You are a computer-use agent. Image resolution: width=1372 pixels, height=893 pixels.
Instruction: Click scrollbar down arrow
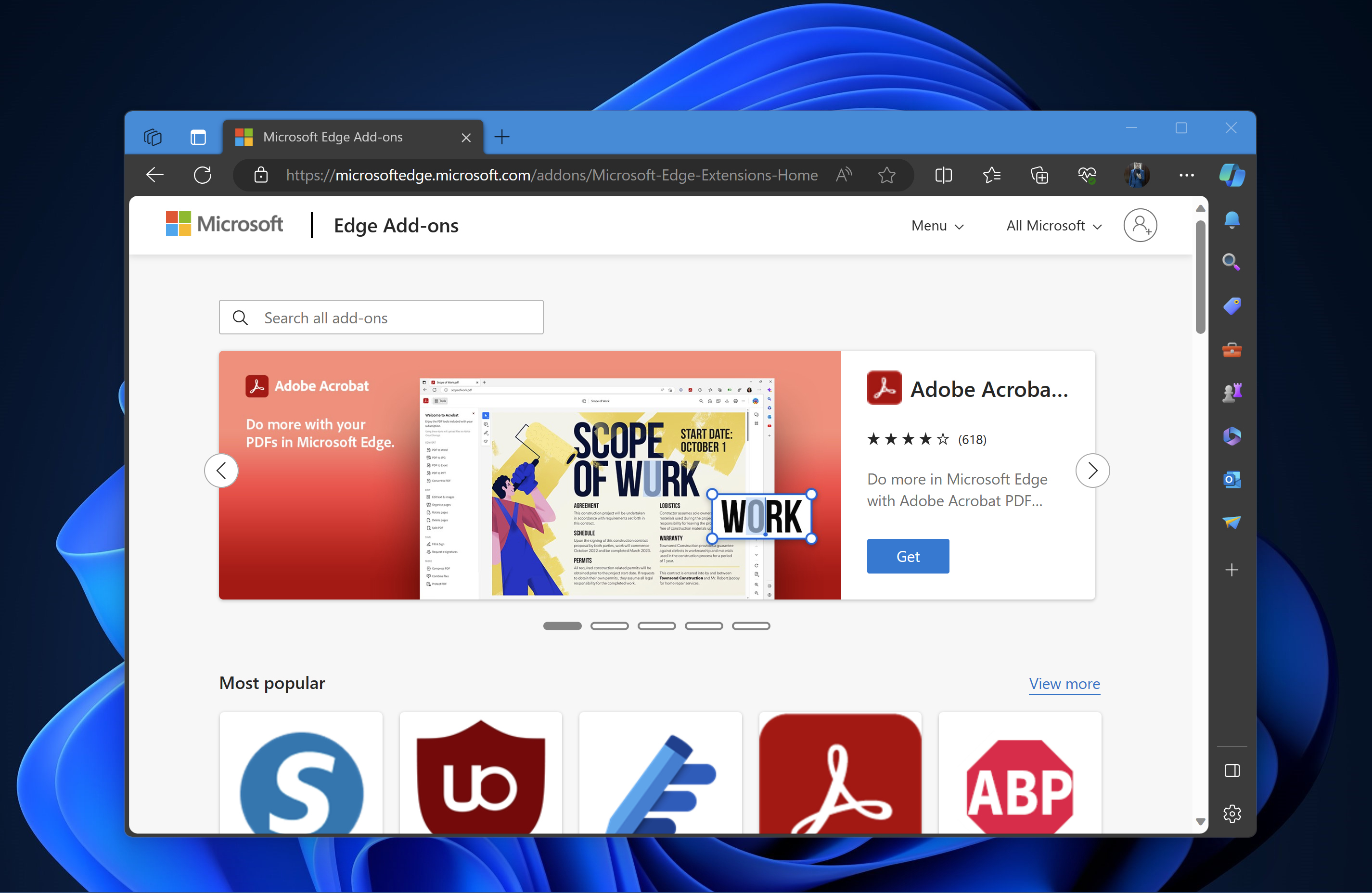(x=1200, y=821)
